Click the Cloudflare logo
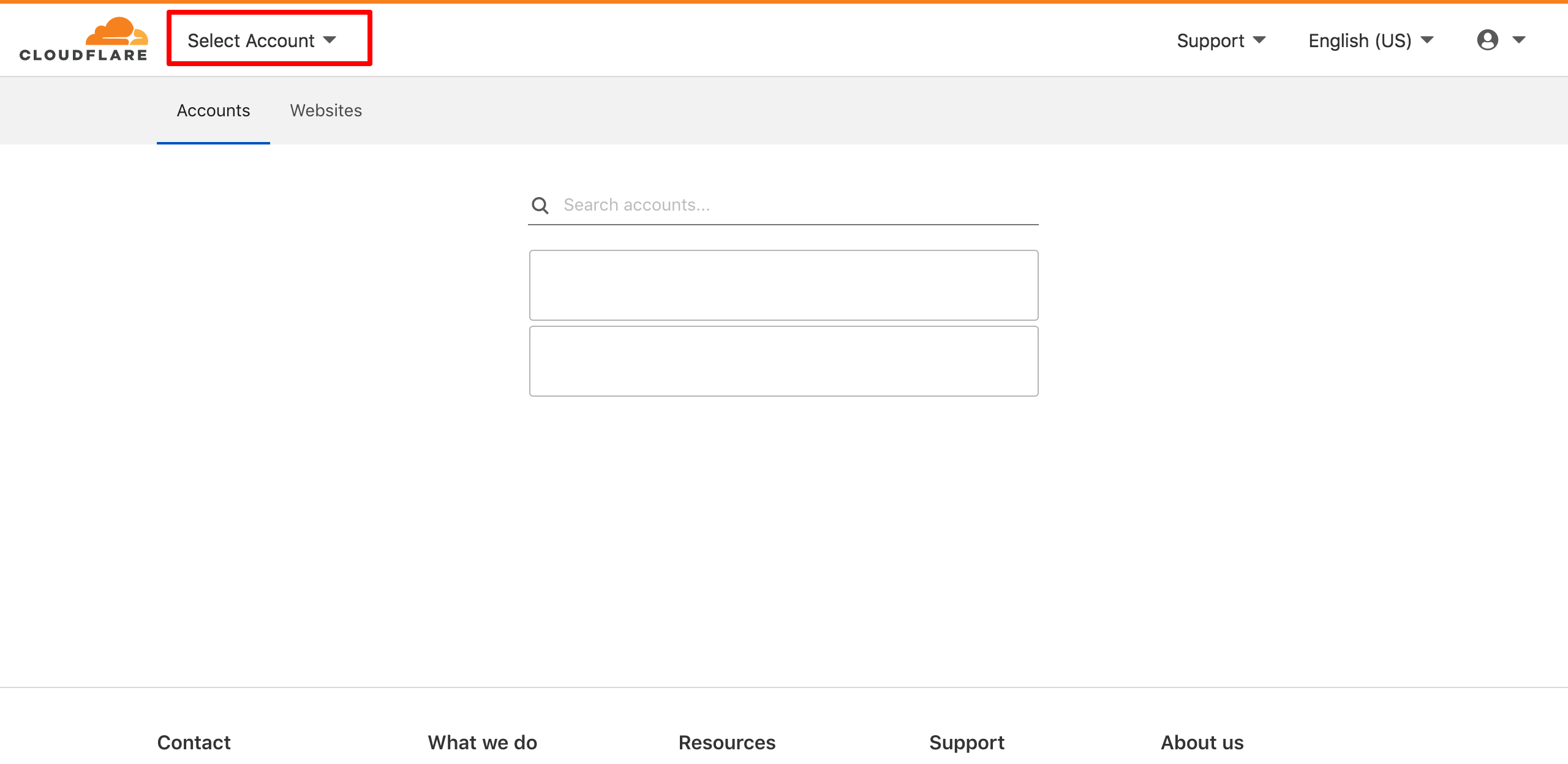 click(x=84, y=40)
